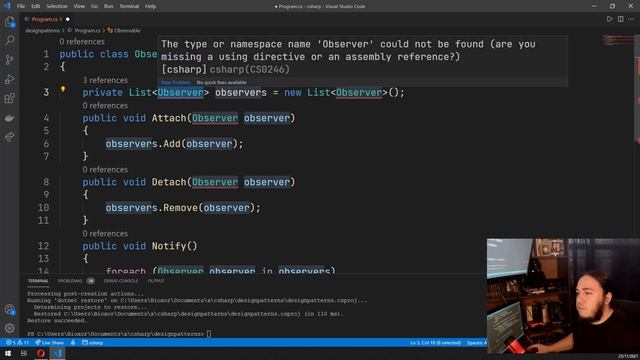The image size is (640, 360).
Task: Click the Visual Studio Code taskbar icon
Action: coord(57,353)
